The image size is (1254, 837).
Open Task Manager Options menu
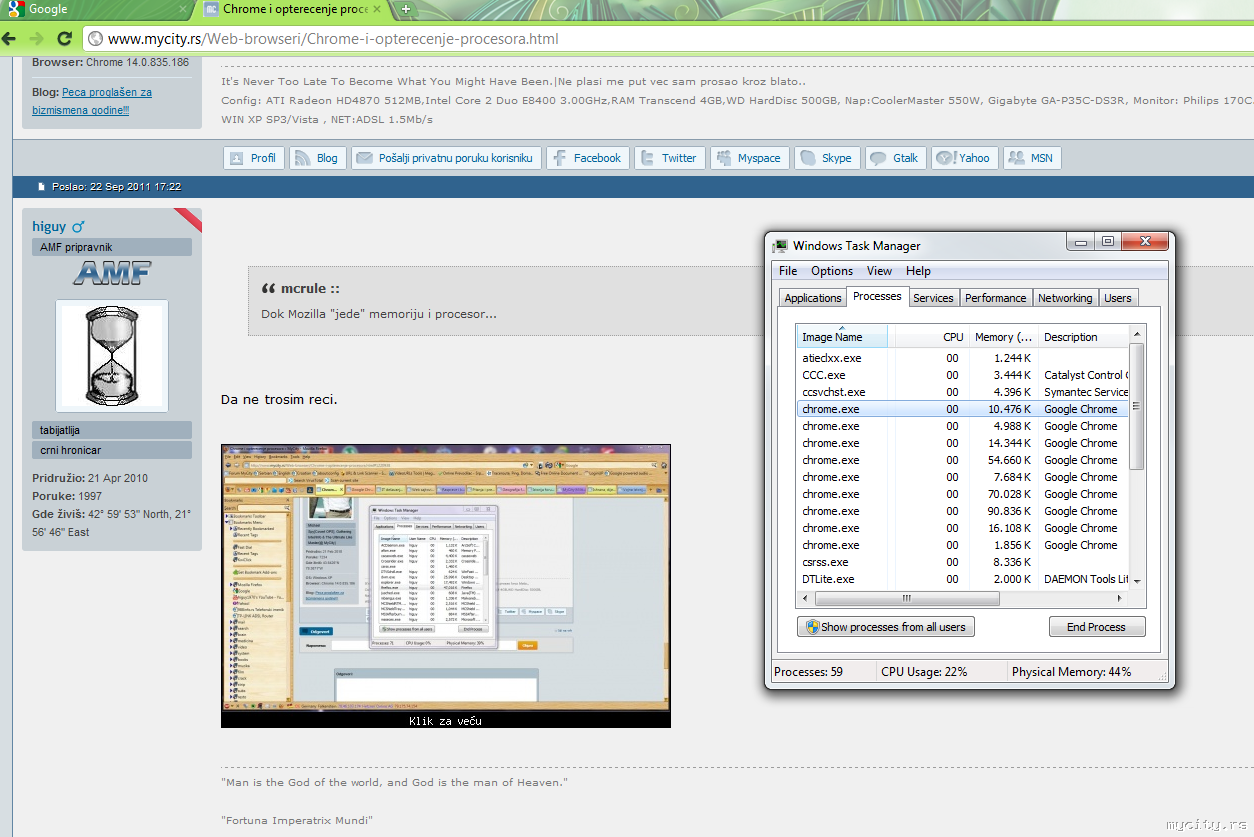coord(832,271)
